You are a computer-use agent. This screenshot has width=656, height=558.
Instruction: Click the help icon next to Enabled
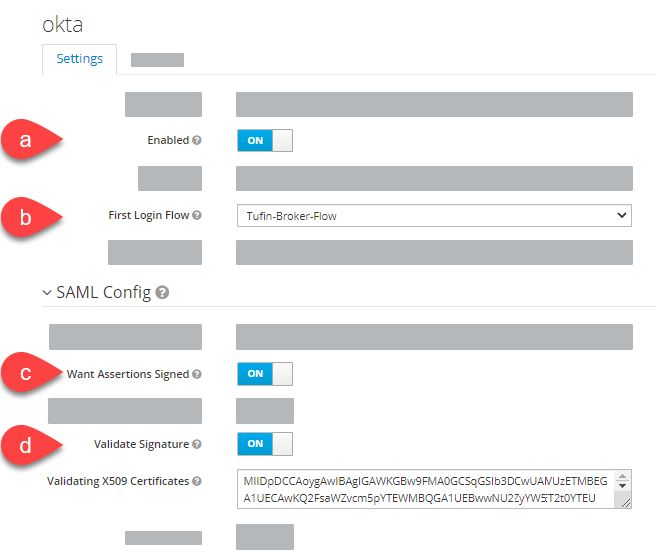[197, 140]
